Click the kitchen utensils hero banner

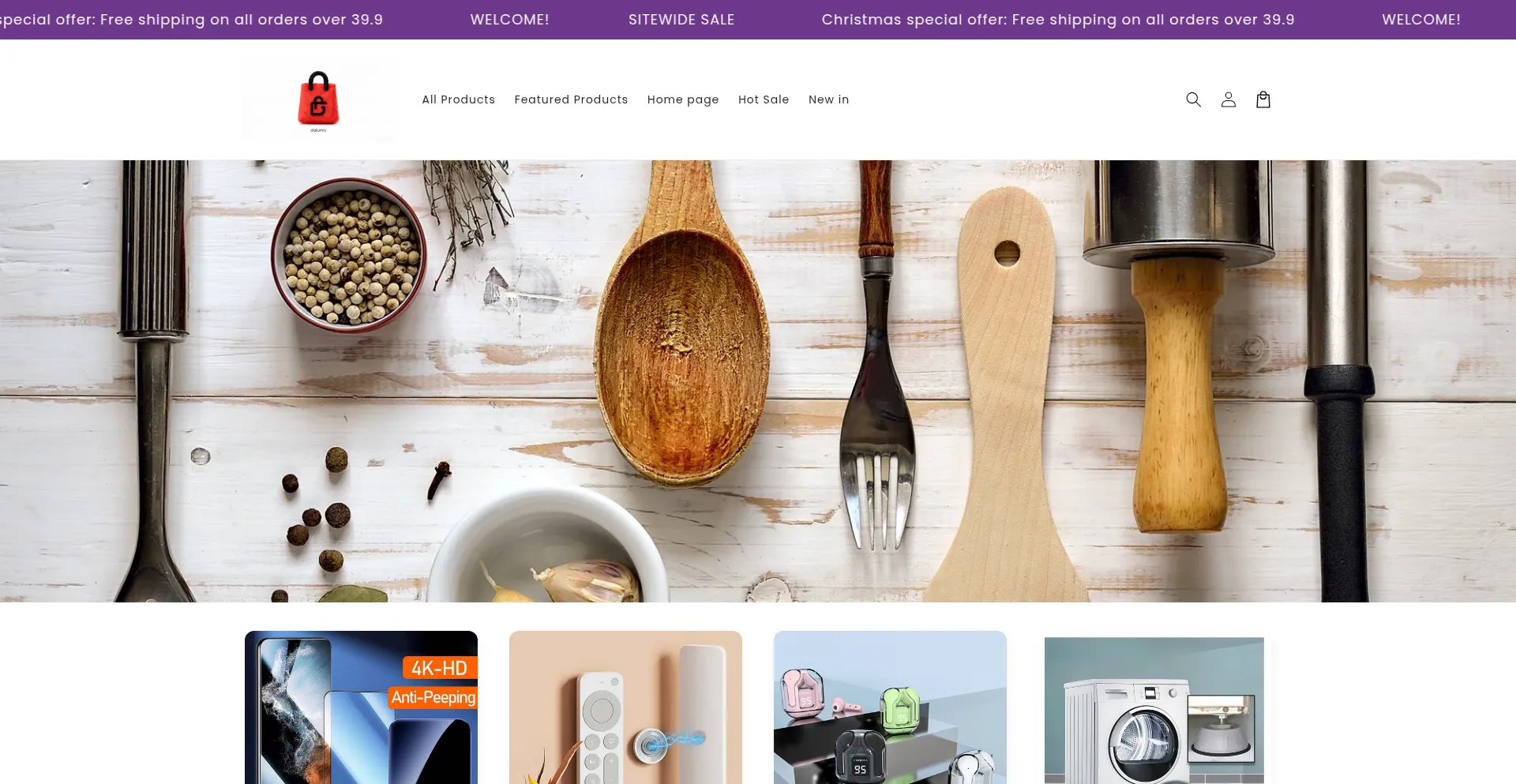[x=758, y=381]
